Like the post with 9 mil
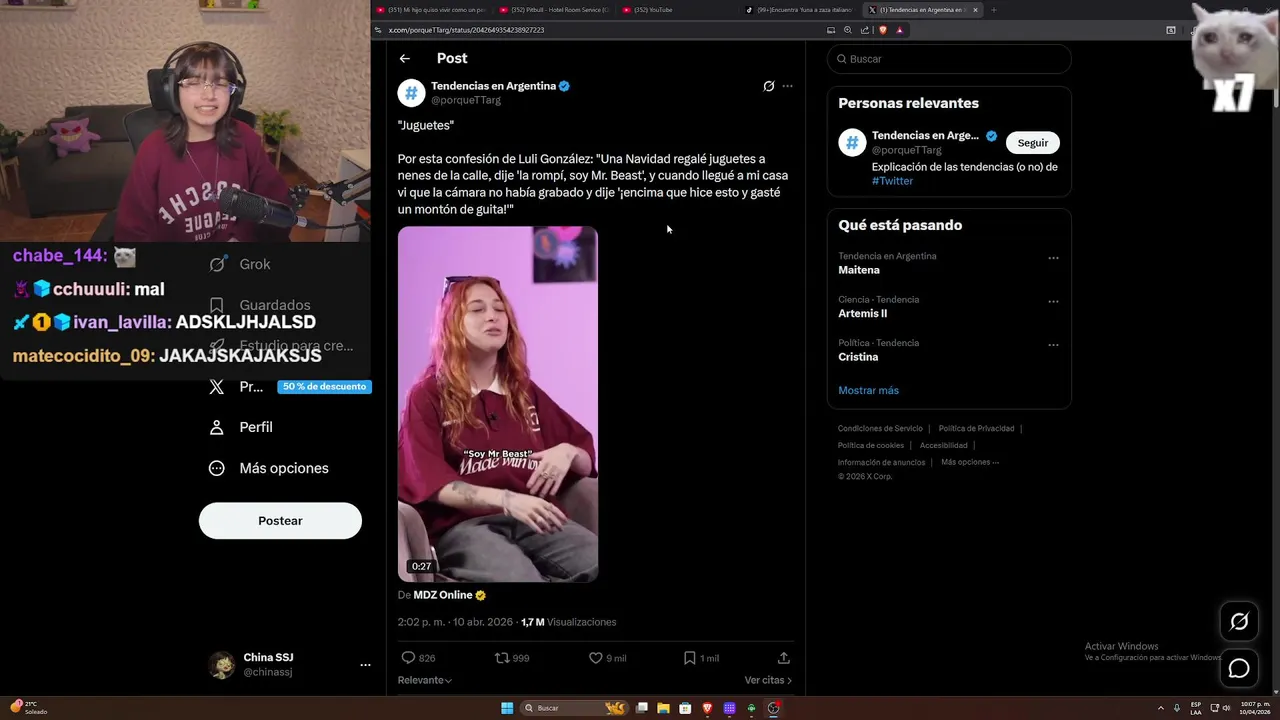The height and width of the screenshot is (720, 1280). [595, 658]
